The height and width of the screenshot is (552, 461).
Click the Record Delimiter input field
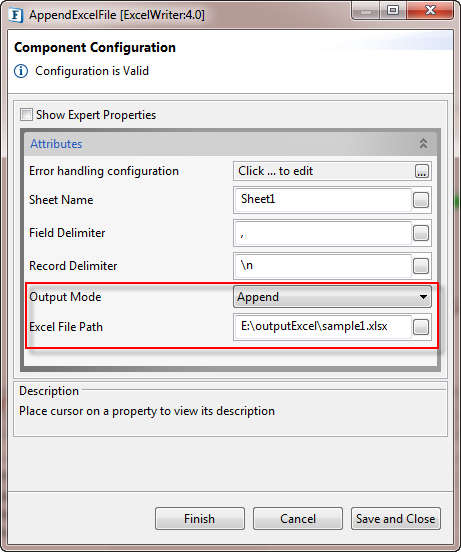(323, 266)
